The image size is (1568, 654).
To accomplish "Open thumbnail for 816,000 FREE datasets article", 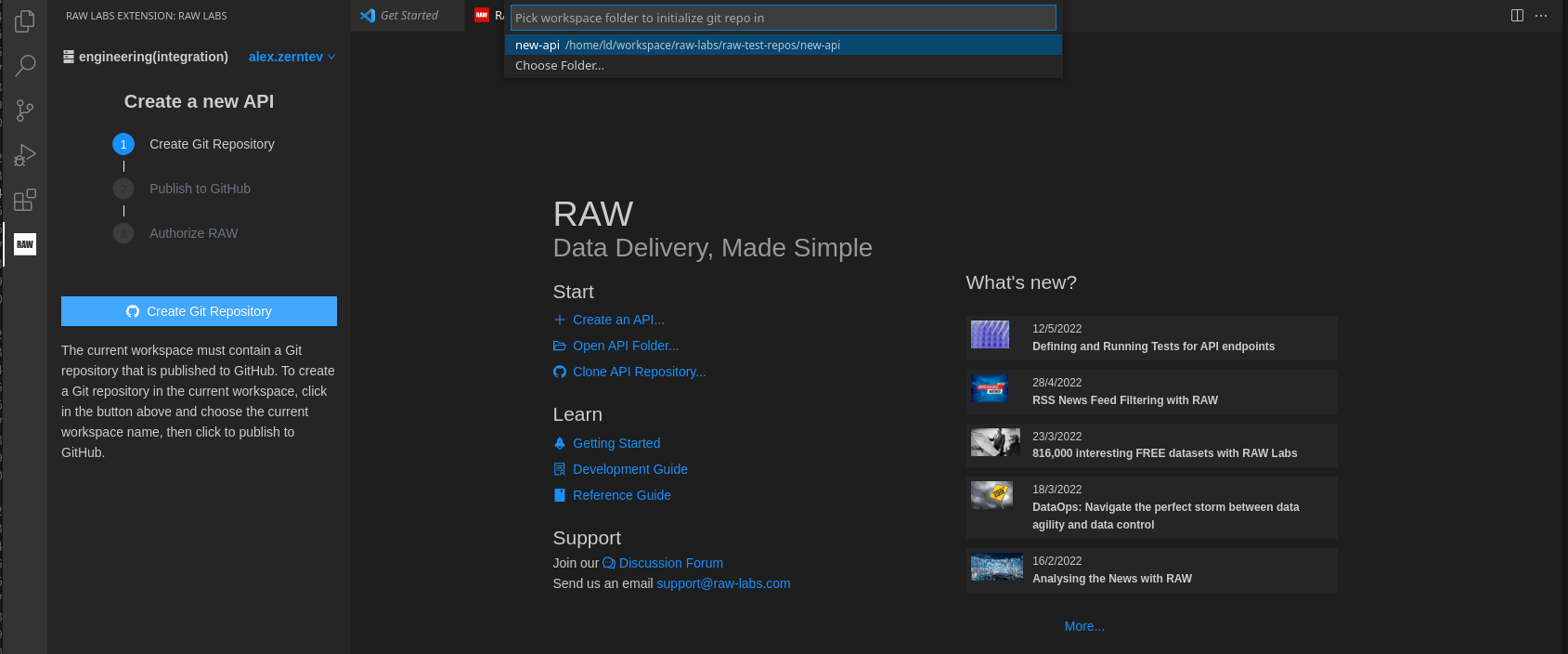I will coord(996,442).
